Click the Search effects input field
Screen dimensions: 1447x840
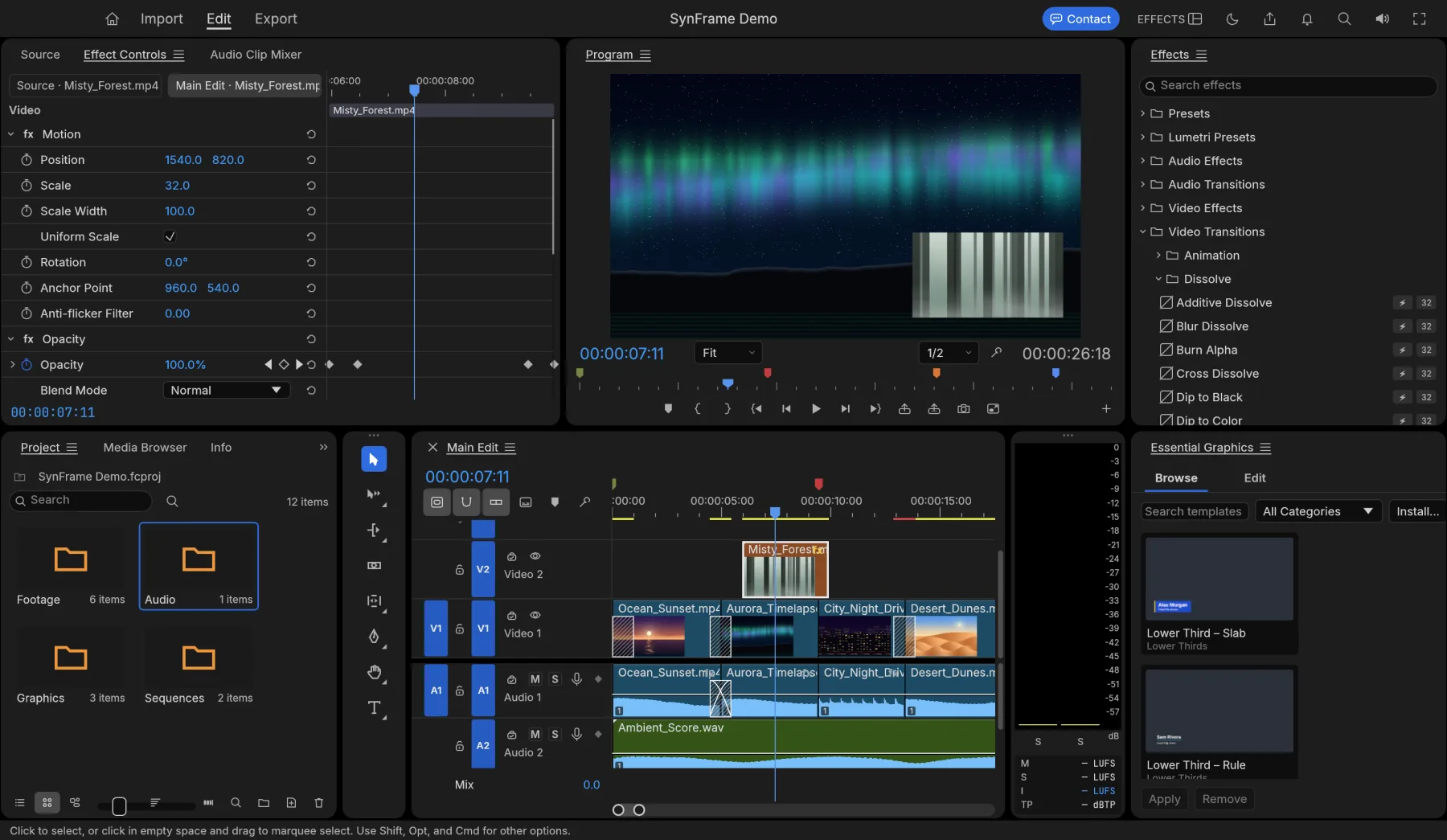point(1288,85)
